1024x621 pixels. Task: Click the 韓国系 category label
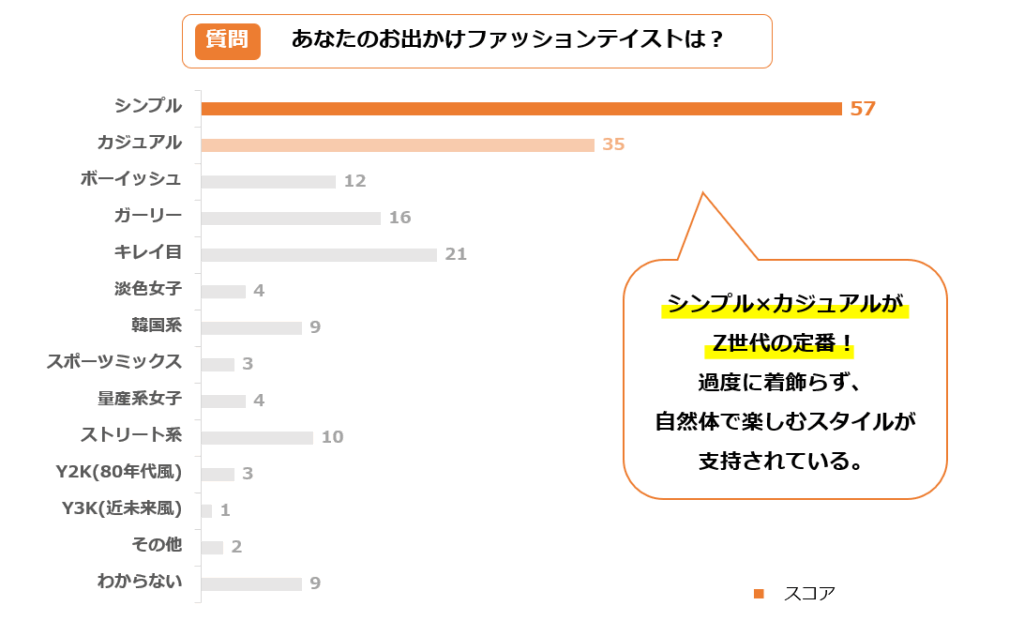[156, 326]
